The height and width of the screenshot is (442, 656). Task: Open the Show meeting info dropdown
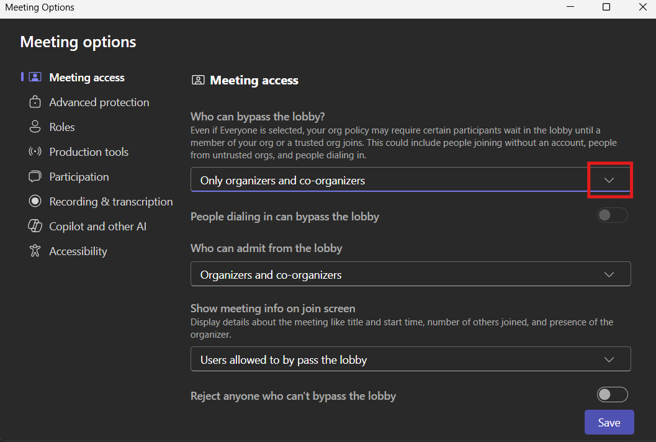click(x=410, y=359)
